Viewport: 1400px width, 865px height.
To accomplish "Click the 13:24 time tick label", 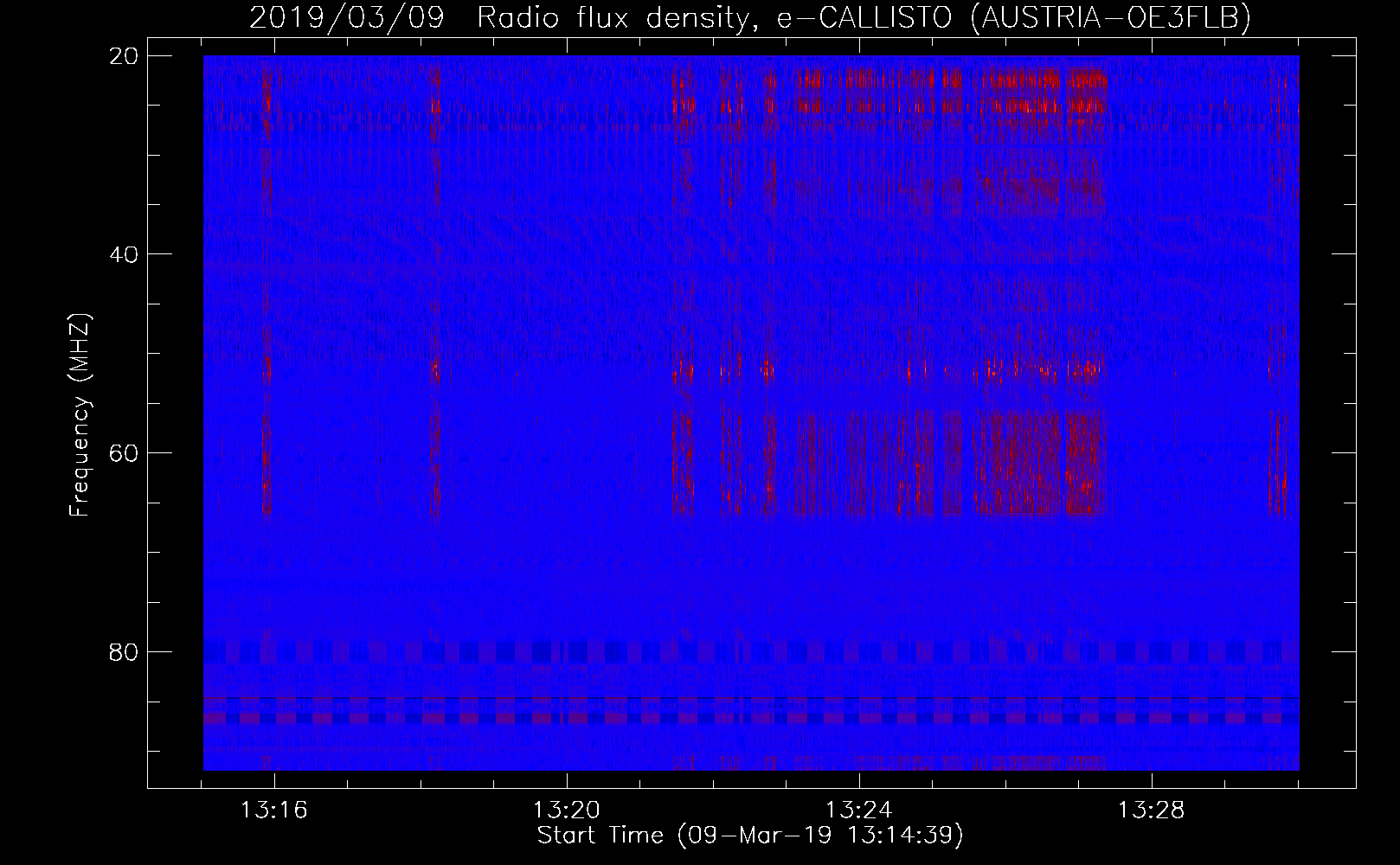I will point(859,811).
